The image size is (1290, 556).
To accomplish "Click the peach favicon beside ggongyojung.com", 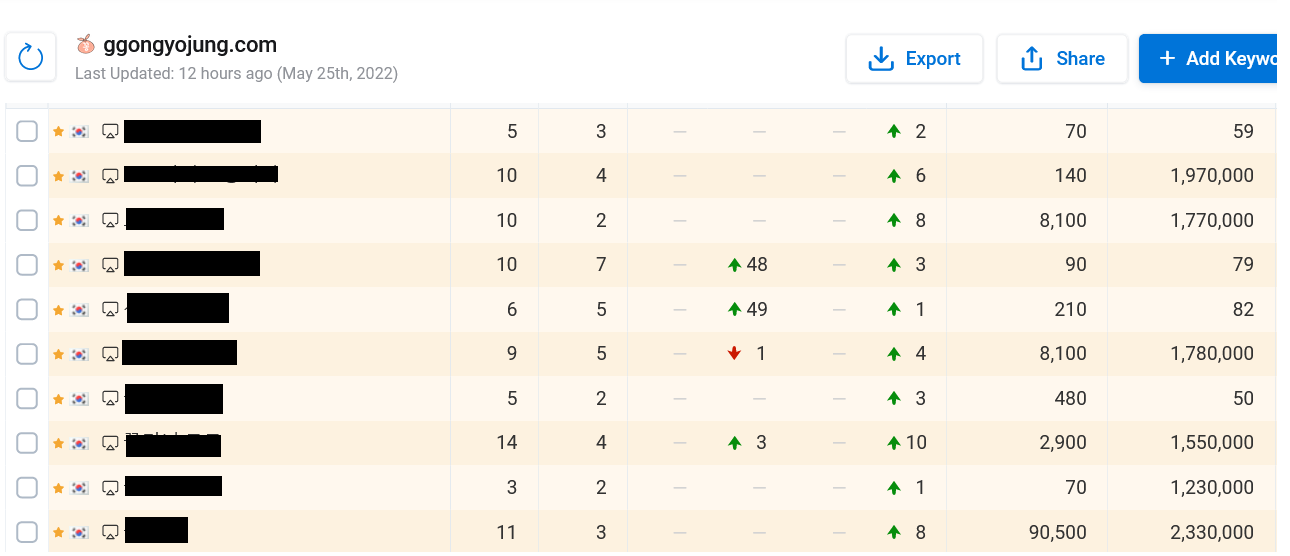I will [86, 45].
